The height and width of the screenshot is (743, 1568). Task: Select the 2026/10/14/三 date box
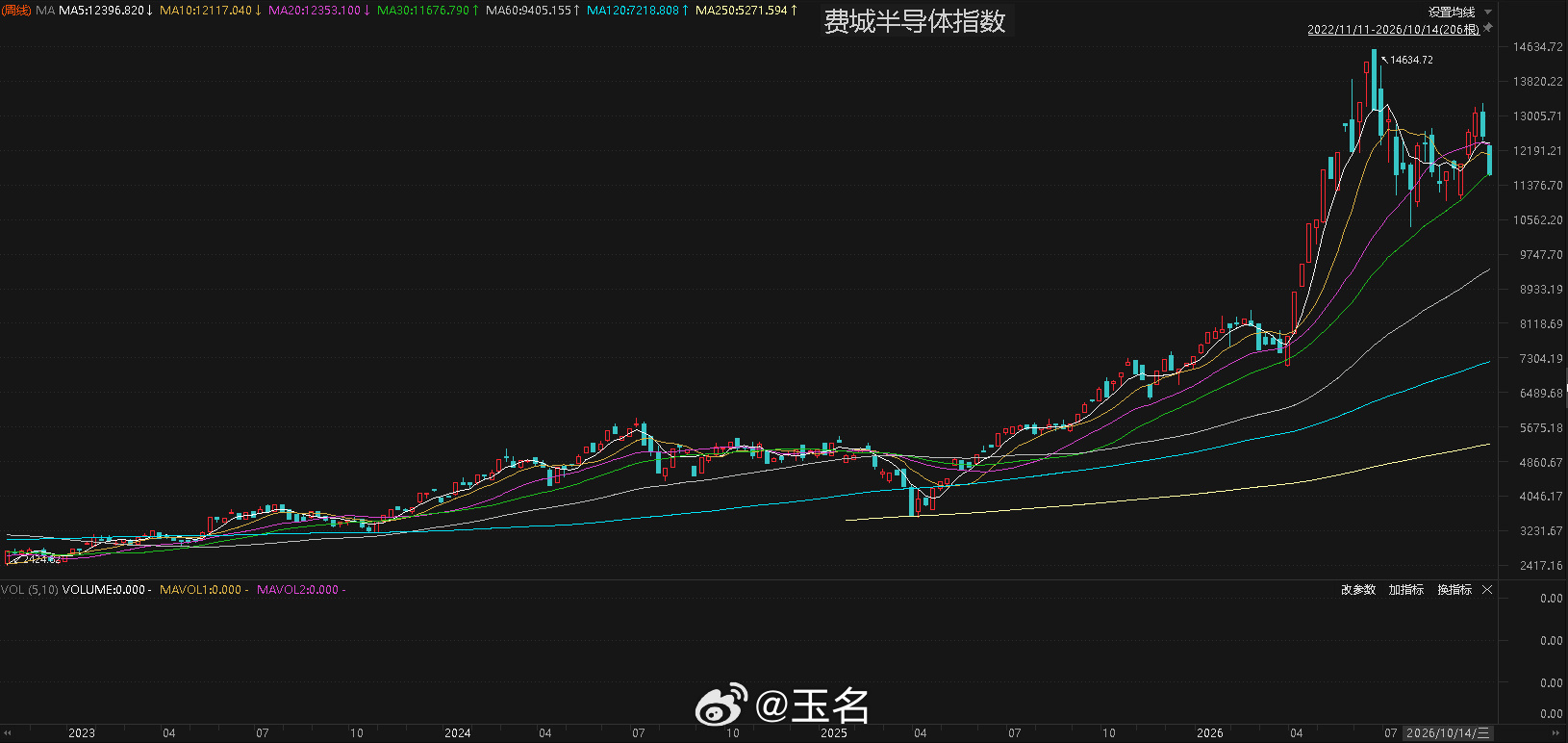[1448, 733]
